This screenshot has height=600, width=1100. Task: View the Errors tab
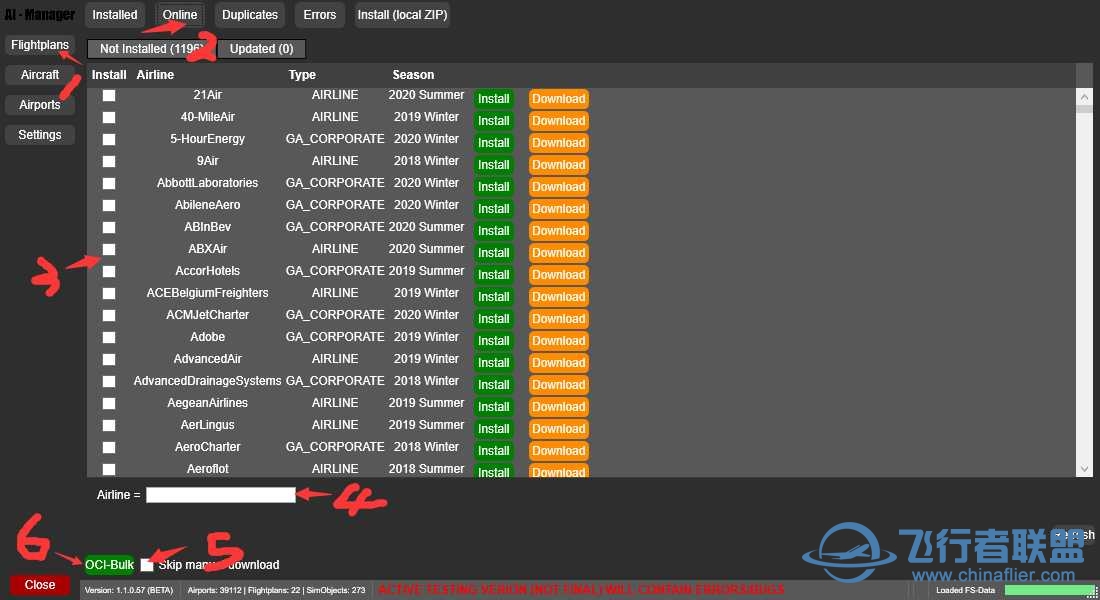pyautogui.click(x=319, y=15)
